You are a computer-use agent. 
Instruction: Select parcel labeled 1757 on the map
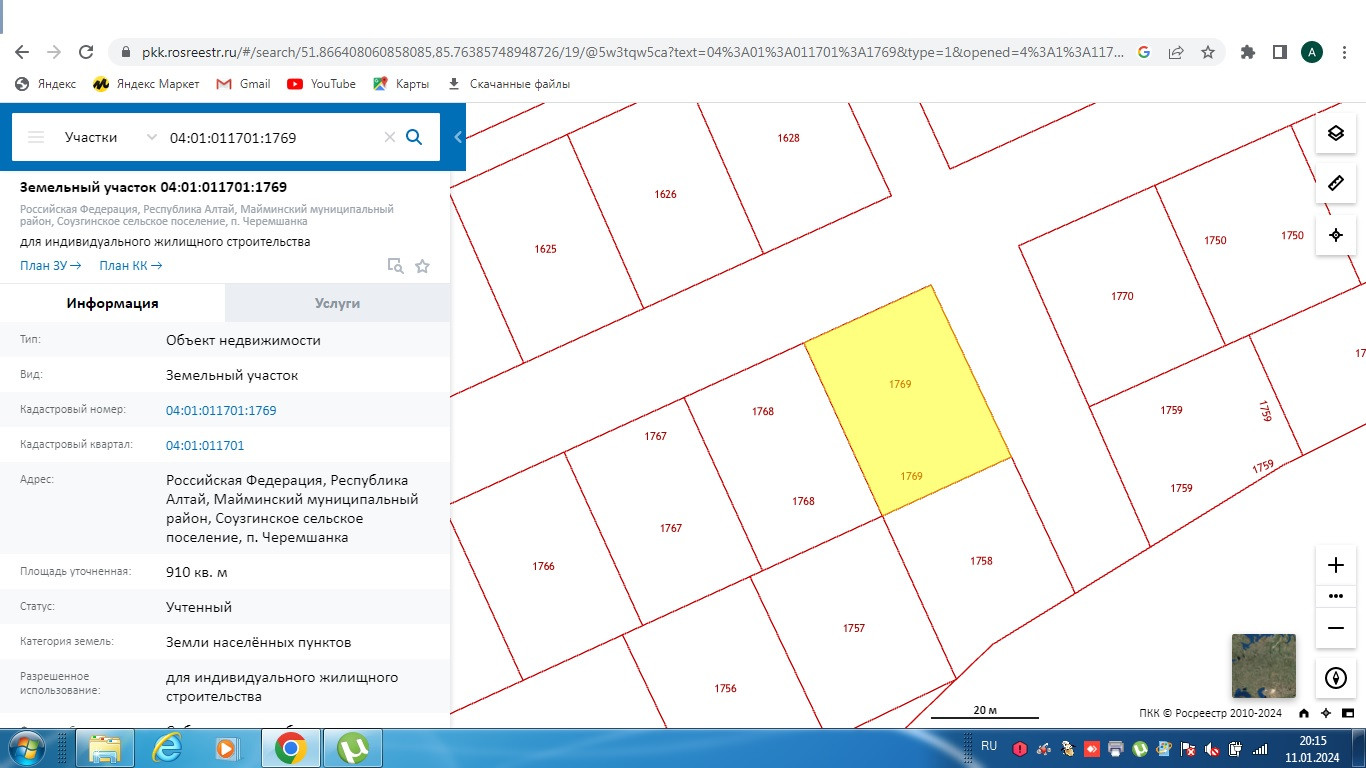pyautogui.click(x=853, y=628)
